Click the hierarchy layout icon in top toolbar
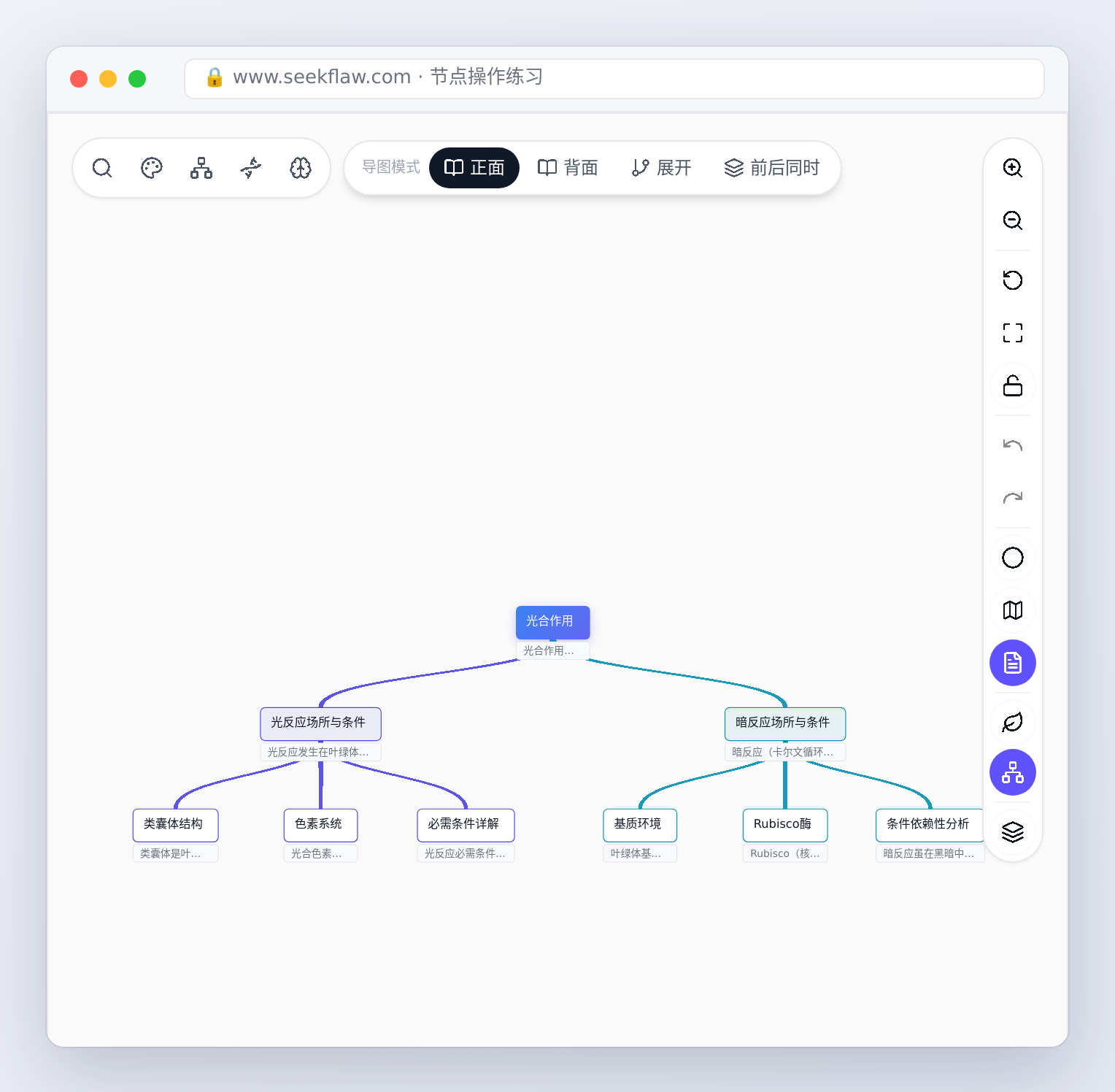The image size is (1115, 1092). click(201, 168)
